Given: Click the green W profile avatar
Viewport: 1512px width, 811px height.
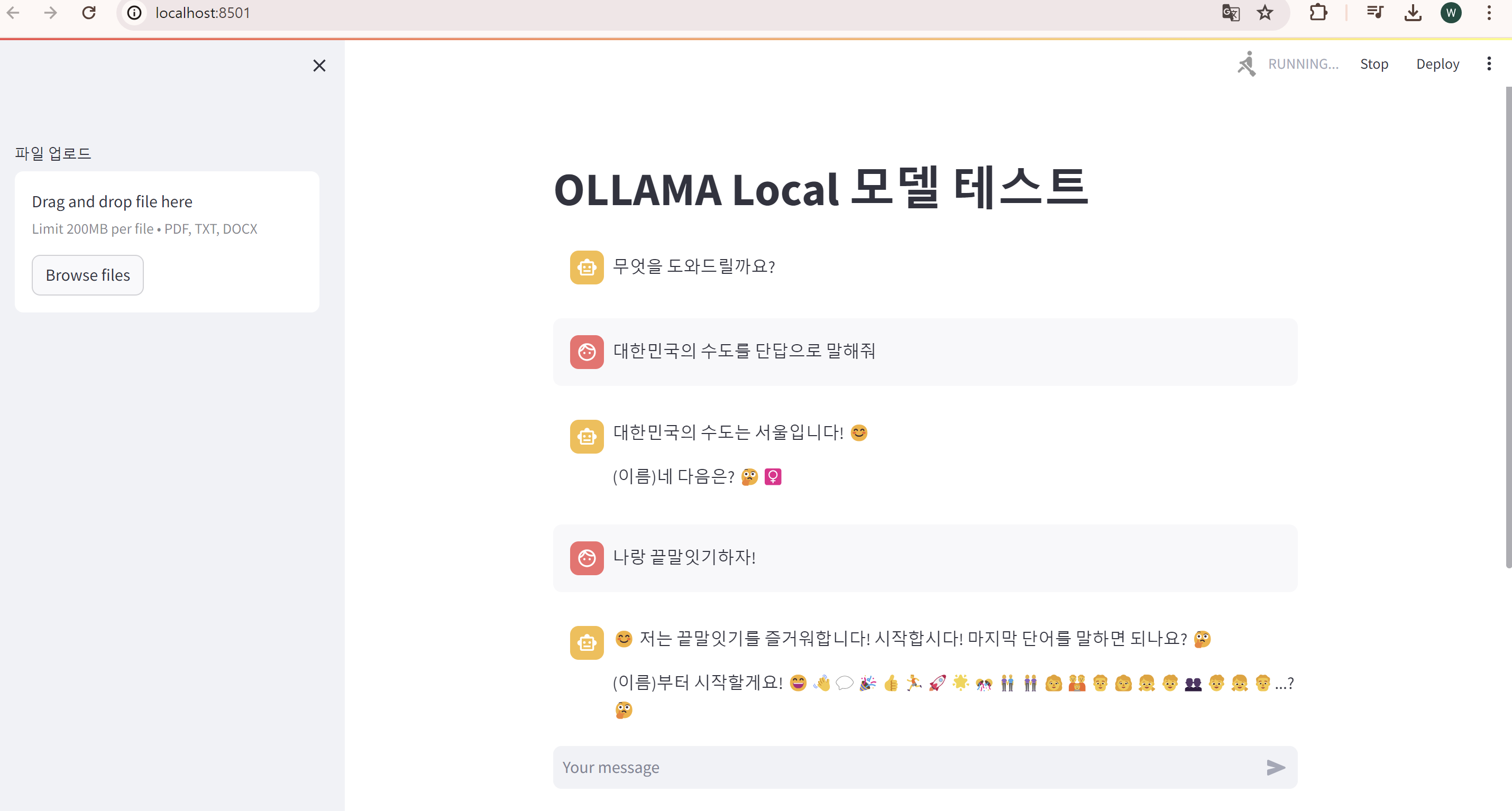Looking at the screenshot, I should point(1450,13).
